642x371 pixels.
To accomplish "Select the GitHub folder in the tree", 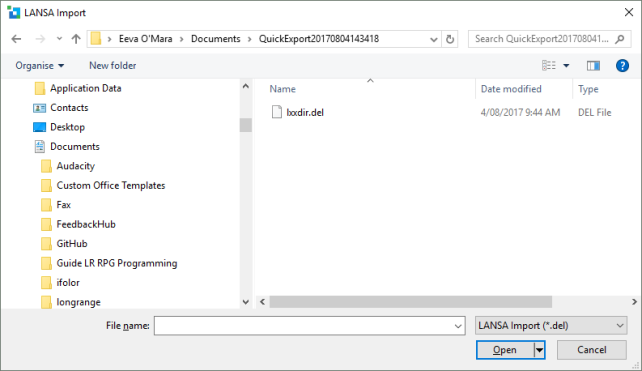I will (72, 244).
